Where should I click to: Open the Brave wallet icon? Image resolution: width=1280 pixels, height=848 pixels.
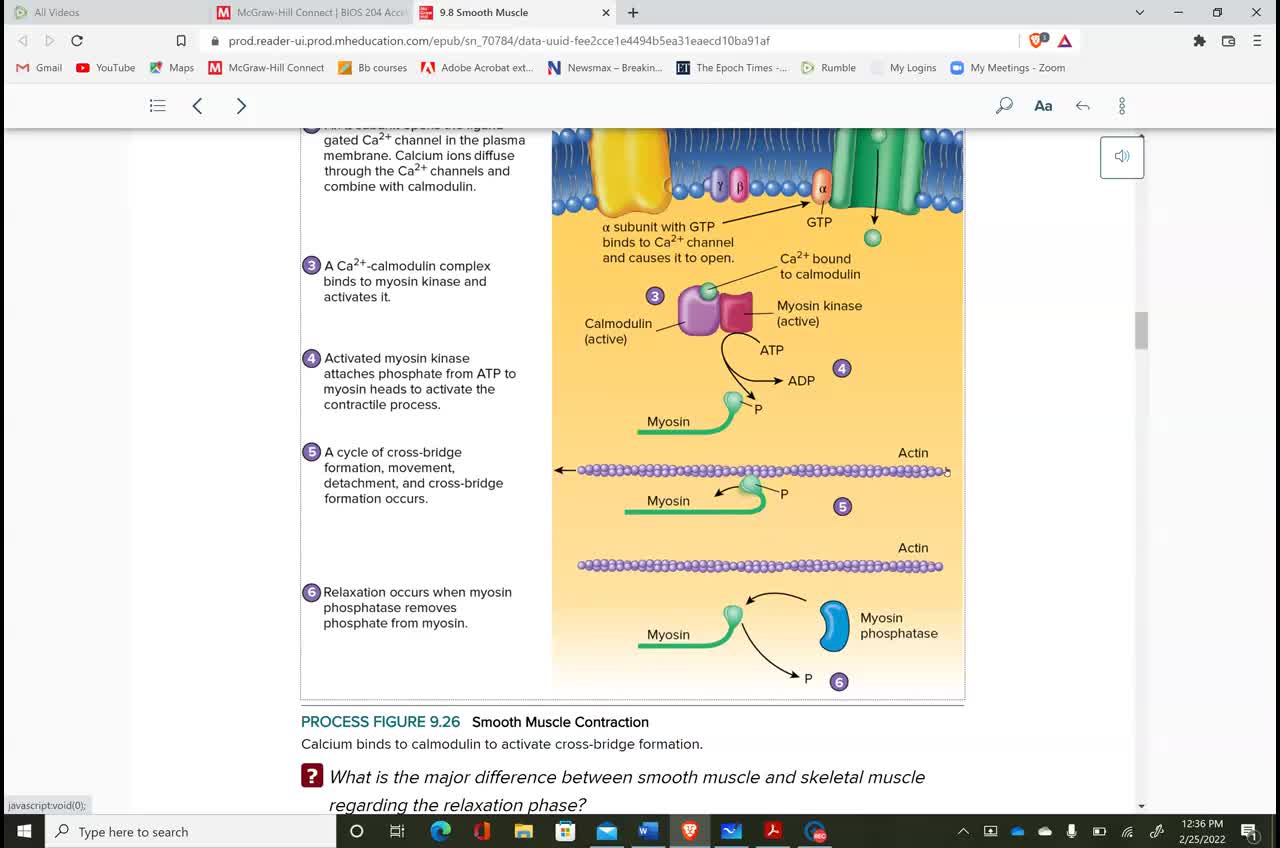[1228, 41]
